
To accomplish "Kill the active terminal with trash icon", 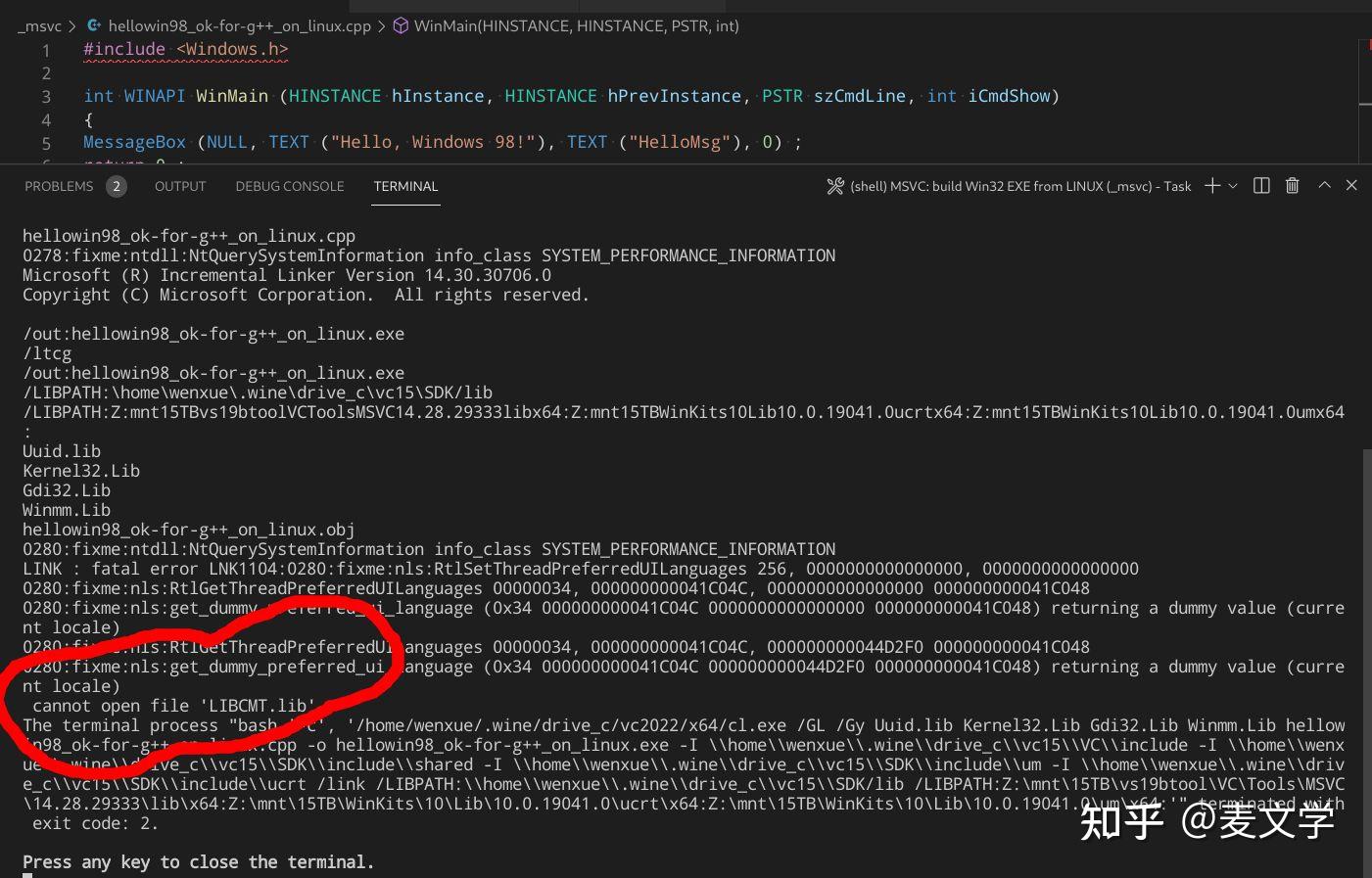I will point(1292,185).
